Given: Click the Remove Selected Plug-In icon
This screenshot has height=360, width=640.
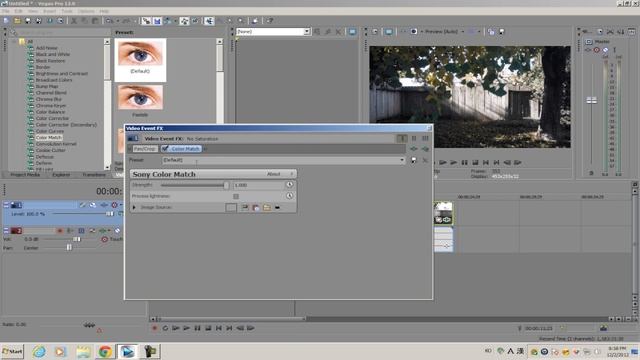Looking at the screenshot, I should (x=425, y=149).
